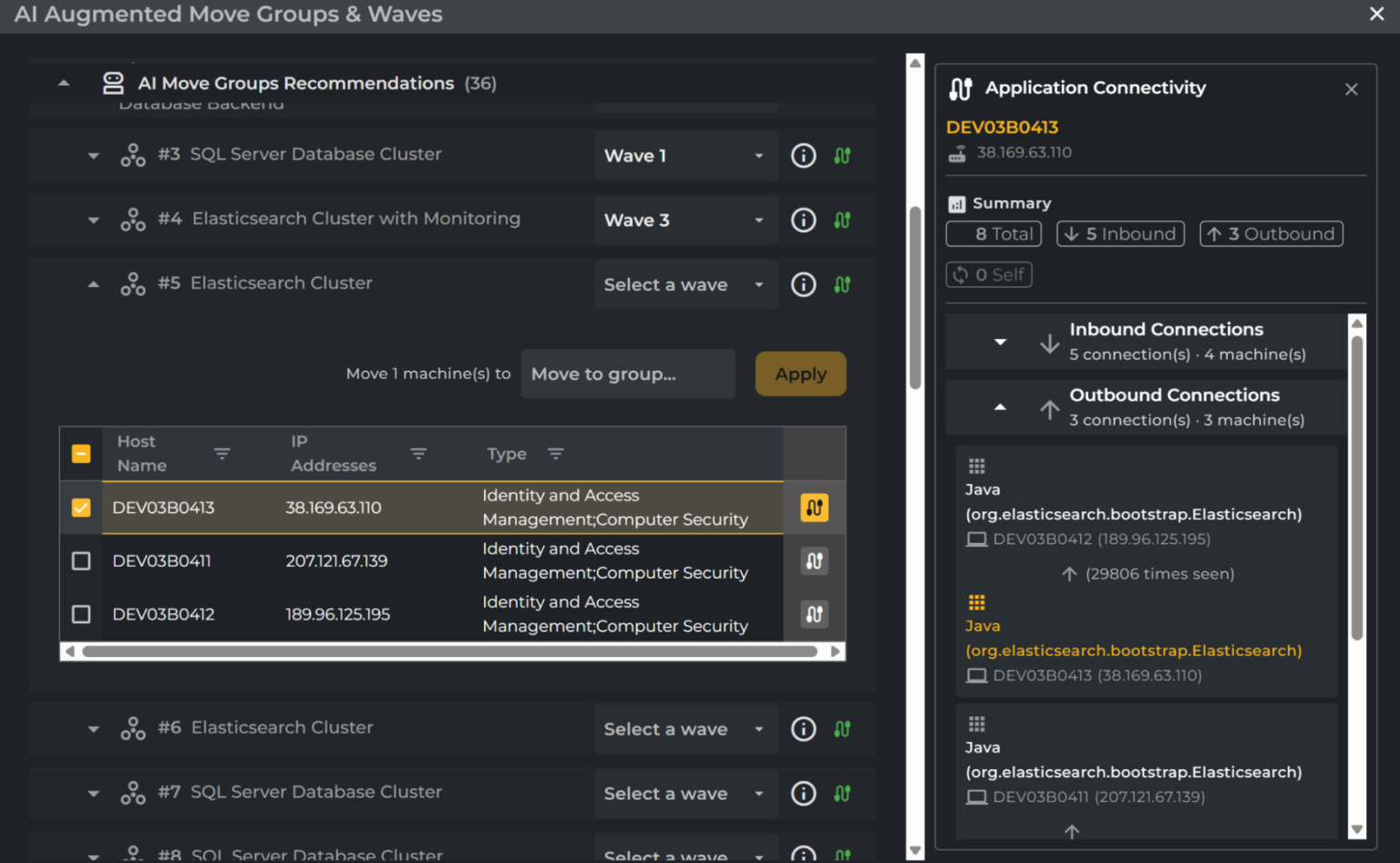The width and height of the screenshot is (1400, 863).
Task: Click the Application Connectivity header icon
Action: [x=961, y=88]
